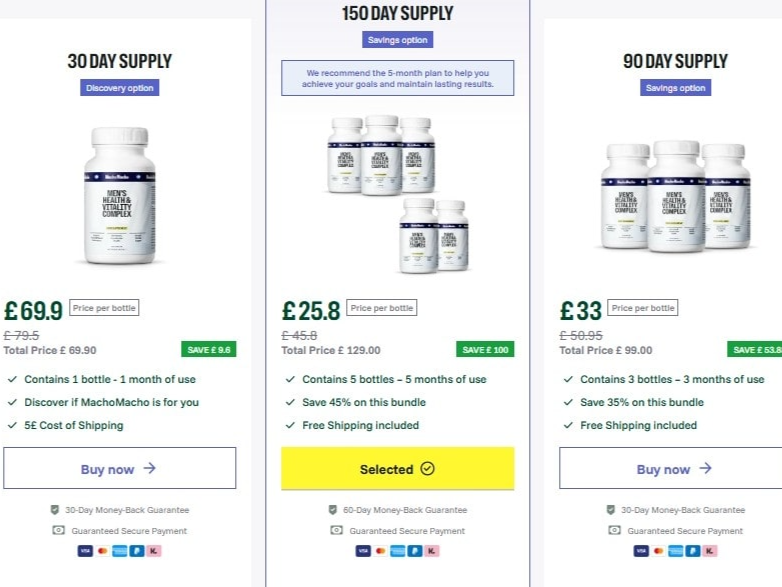Viewport: 782px width, 587px height.
Task: Click the American Express icon in 90 Day card
Action: click(x=675, y=551)
